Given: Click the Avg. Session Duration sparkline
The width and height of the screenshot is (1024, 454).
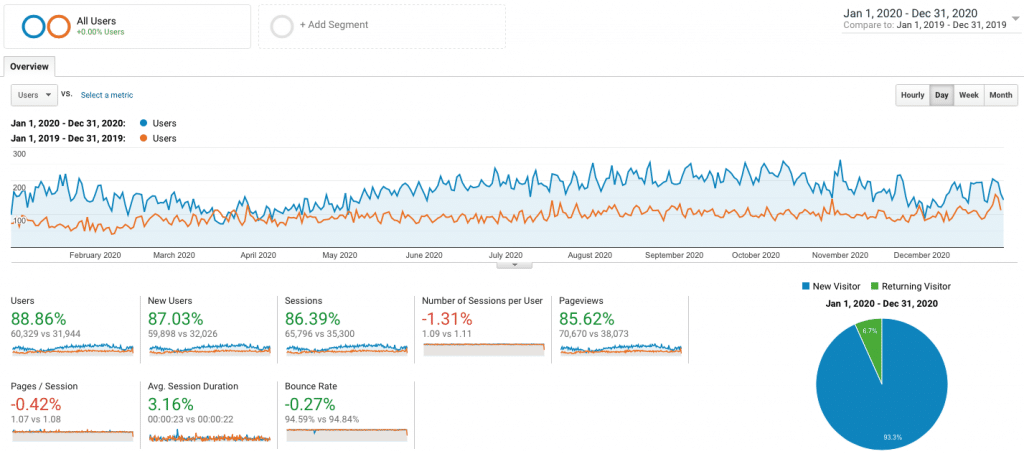Looking at the screenshot, I should click(x=210, y=435).
